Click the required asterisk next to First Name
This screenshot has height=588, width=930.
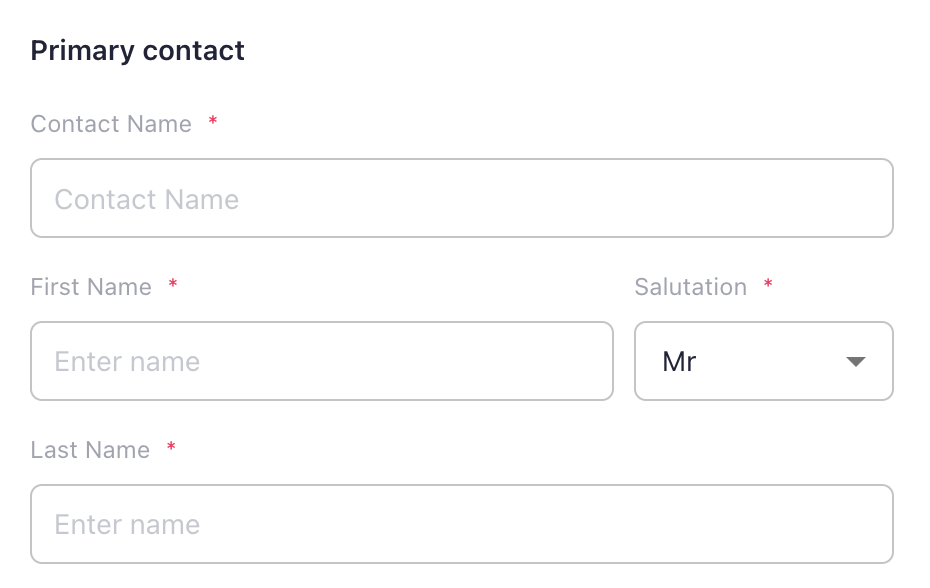coord(172,284)
